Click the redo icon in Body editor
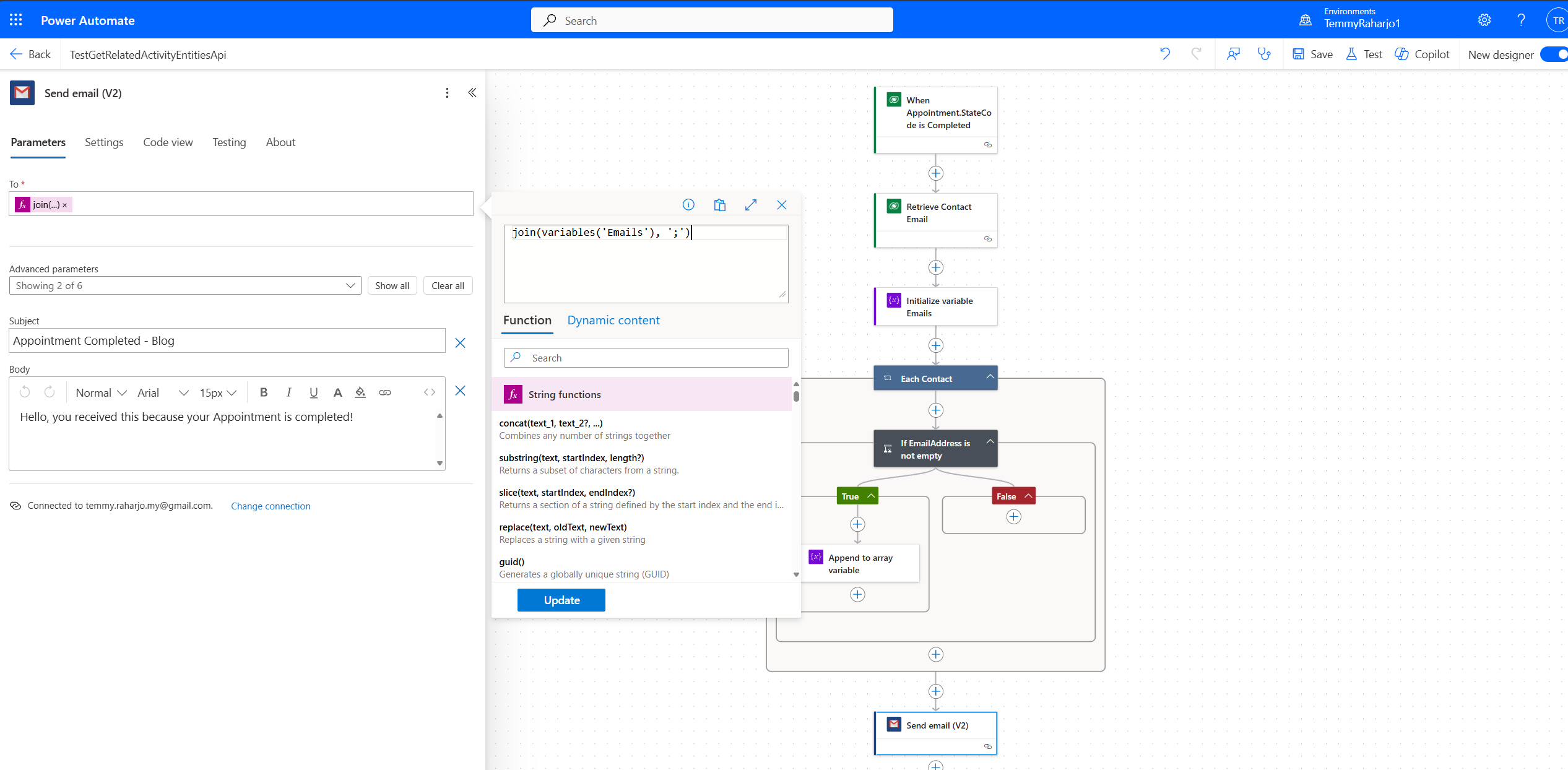1568x770 pixels. [50, 392]
